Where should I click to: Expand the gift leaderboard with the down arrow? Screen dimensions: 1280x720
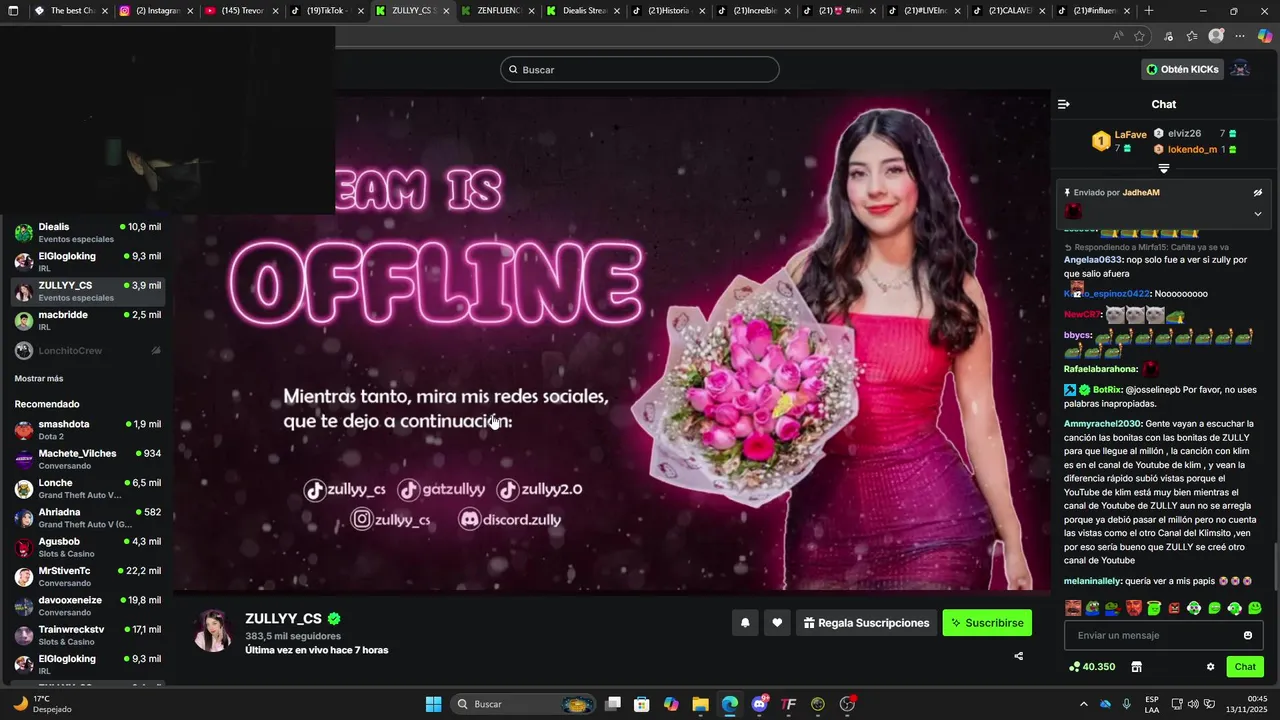click(1164, 169)
